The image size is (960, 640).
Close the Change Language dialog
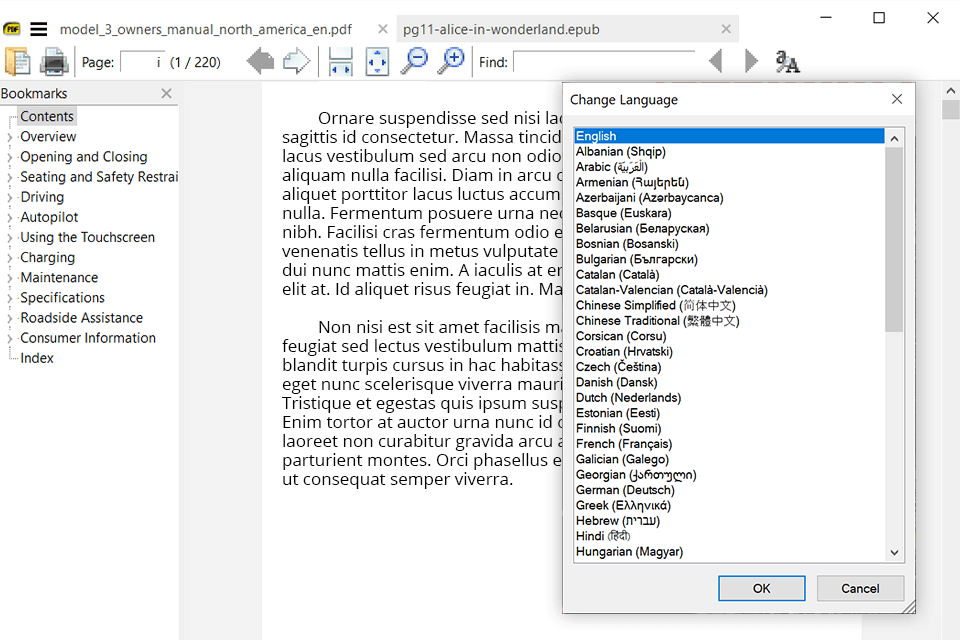pos(897,99)
